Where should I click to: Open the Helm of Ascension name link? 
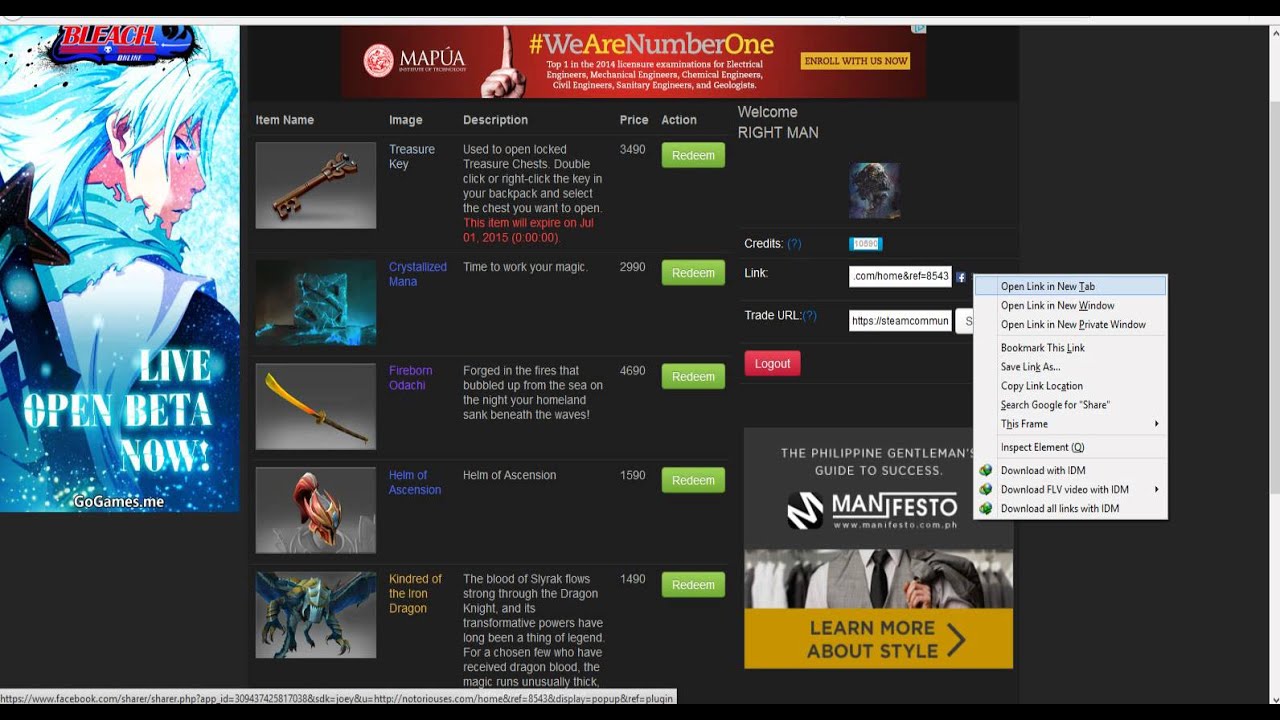pos(414,482)
